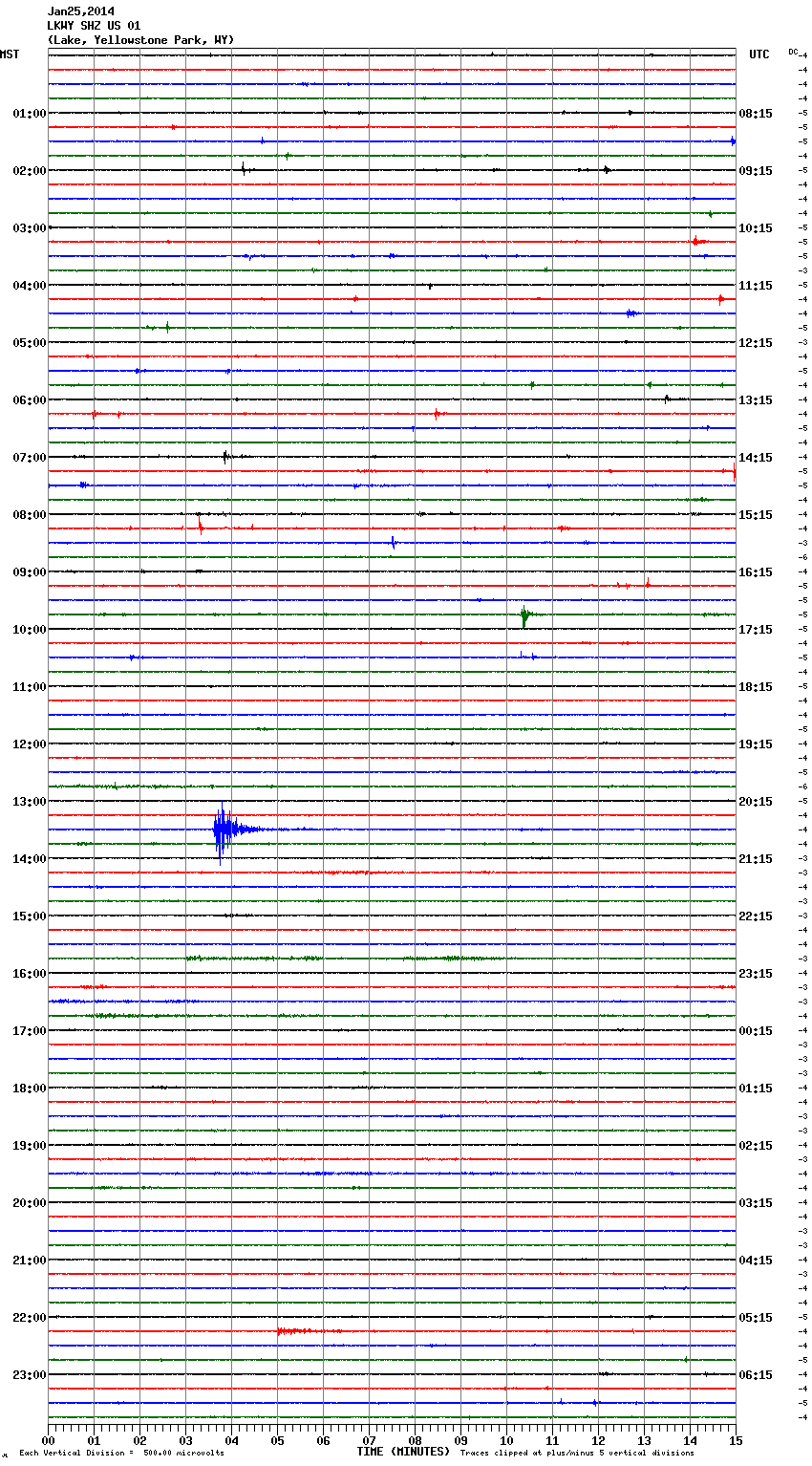Select the 03:00 MST time label
The height and width of the screenshot is (1466, 812).
(30, 228)
